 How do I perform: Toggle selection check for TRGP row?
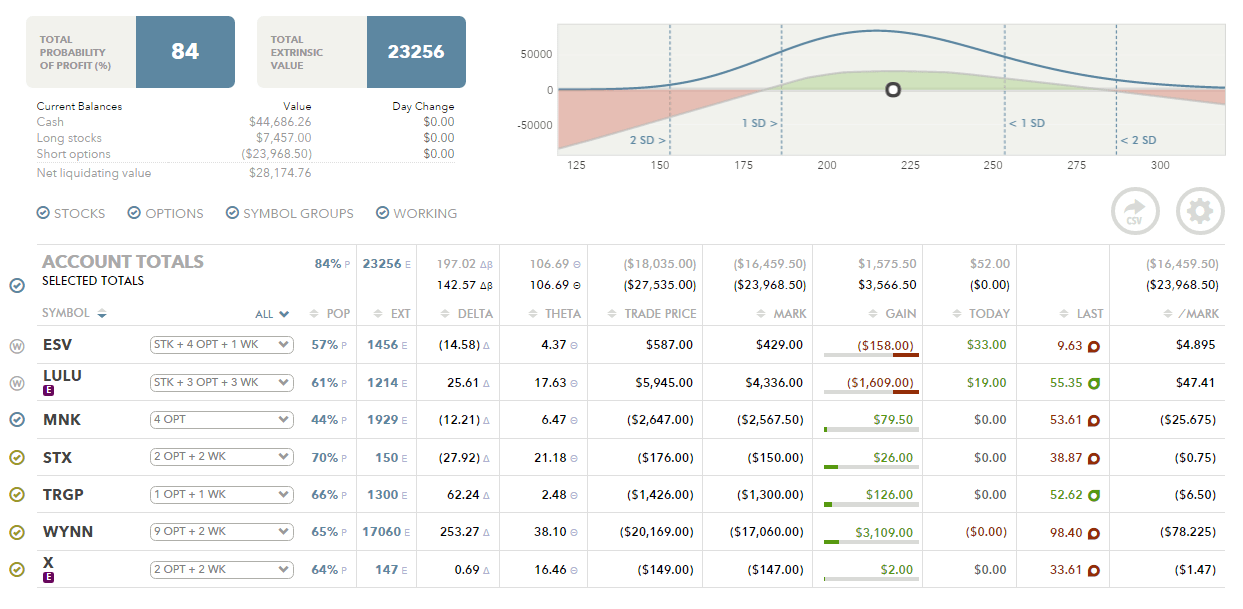click(17, 495)
